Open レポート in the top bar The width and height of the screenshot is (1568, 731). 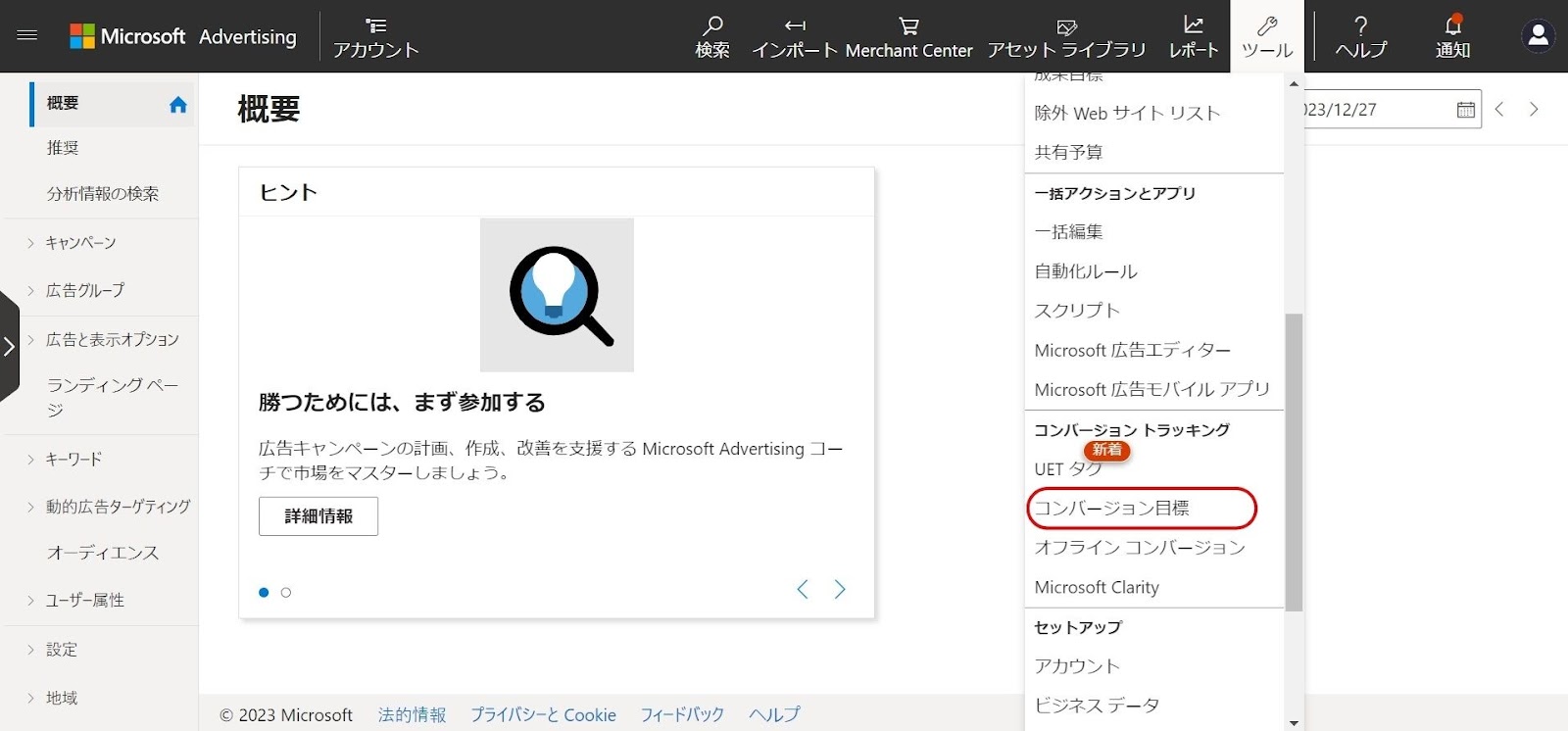coord(1194,37)
